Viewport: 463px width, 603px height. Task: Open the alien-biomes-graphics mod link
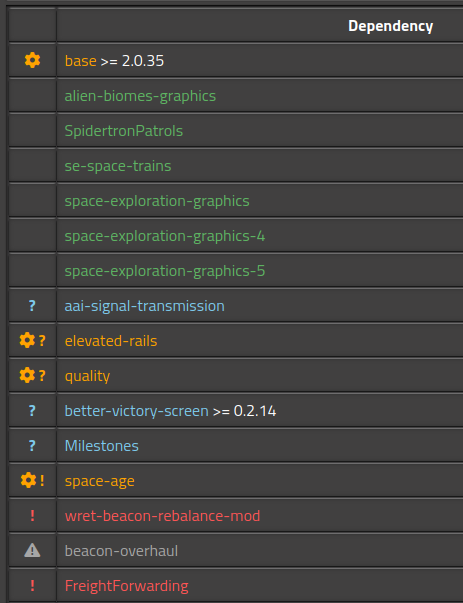[x=140, y=96]
